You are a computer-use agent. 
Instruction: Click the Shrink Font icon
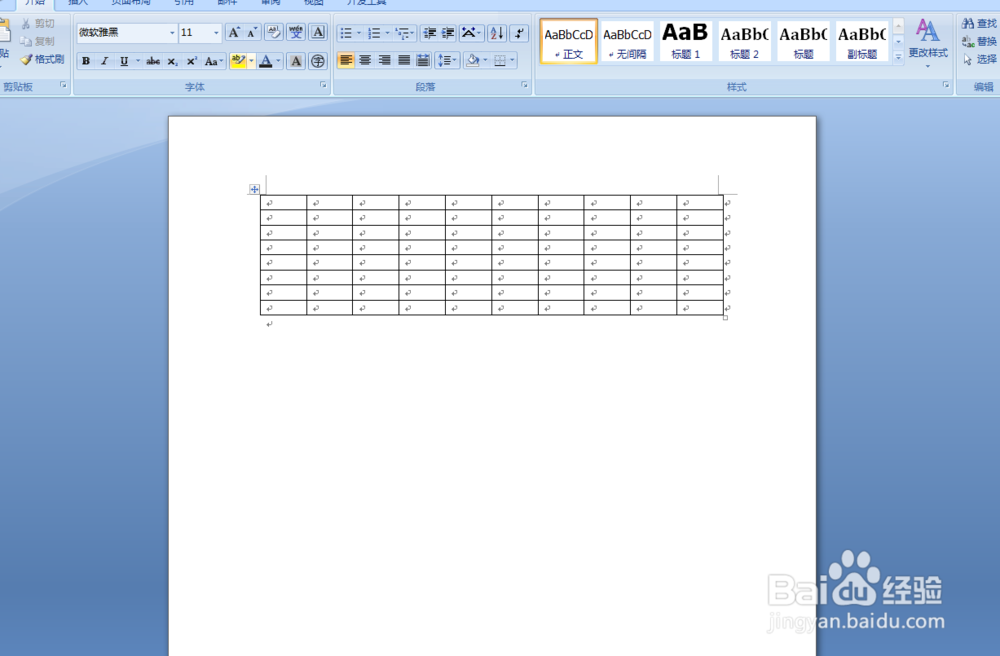point(252,33)
